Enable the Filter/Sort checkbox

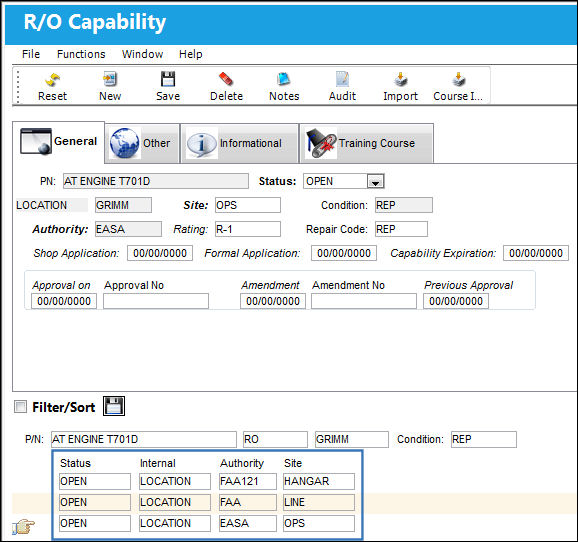tap(20, 407)
